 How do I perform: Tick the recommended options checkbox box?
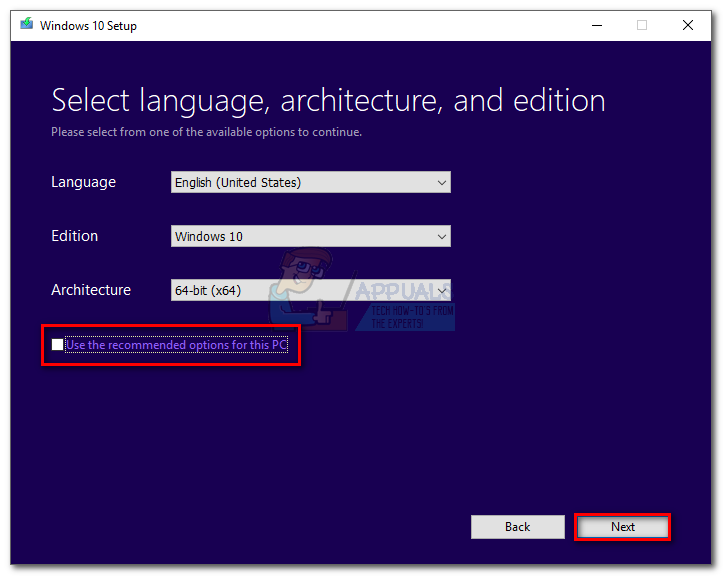coord(57,345)
